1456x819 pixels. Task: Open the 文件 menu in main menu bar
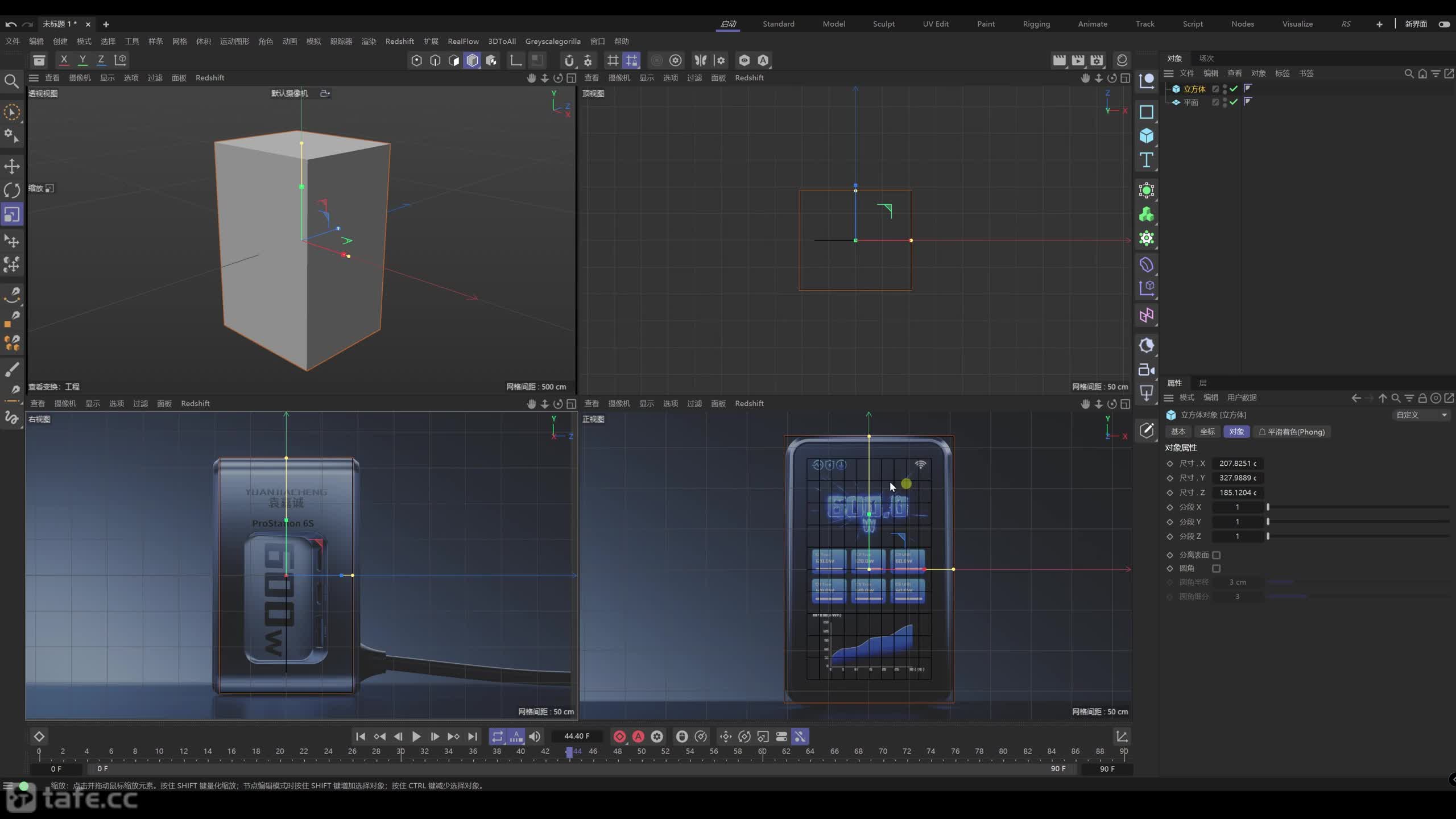click(x=13, y=41)
